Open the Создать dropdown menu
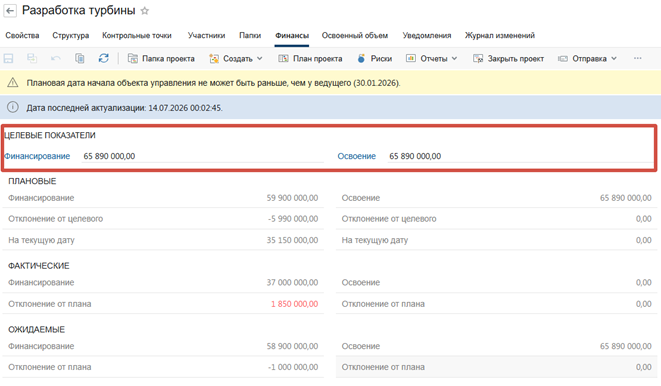The height and width of the screenshot is (386, 661). [x=236, y=59]
